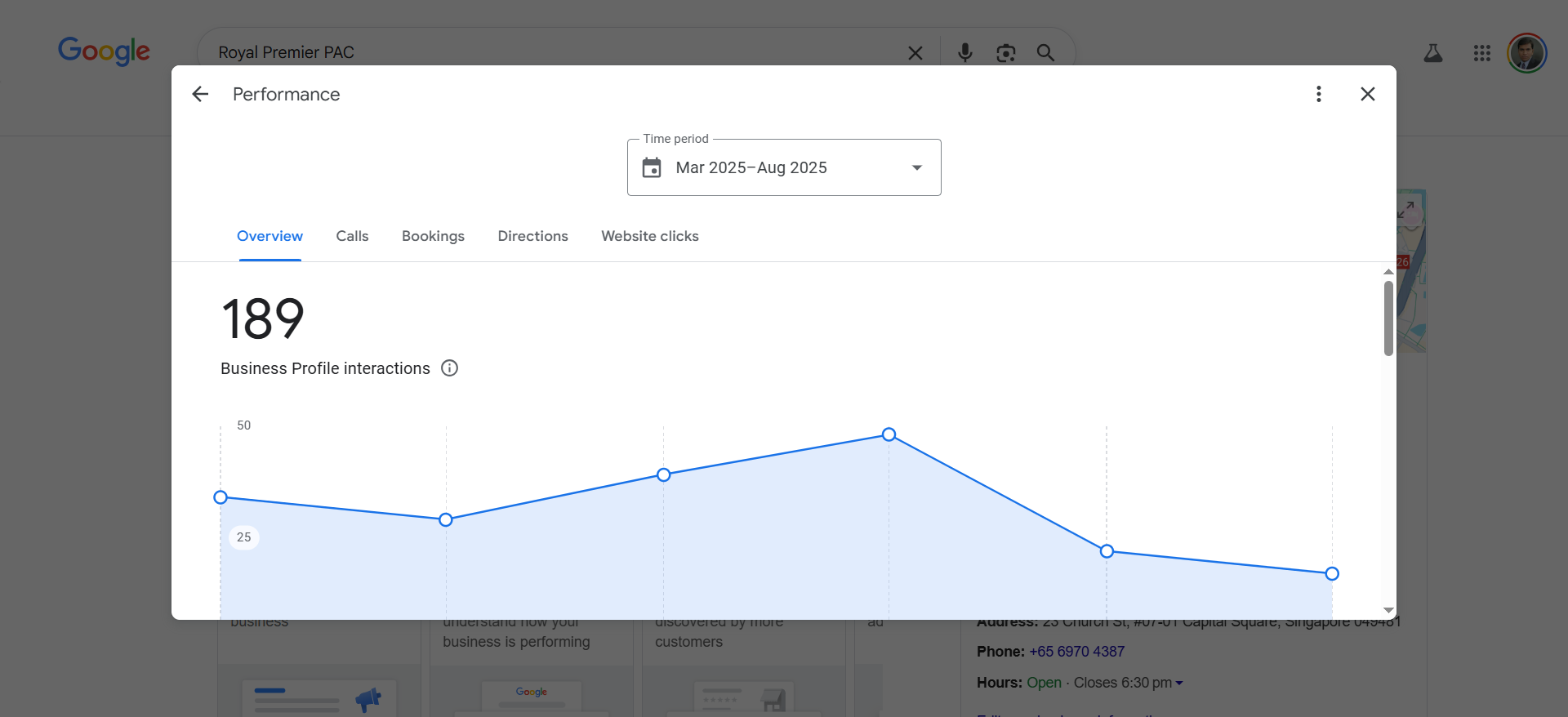Switch to the Calls tab
Viewport: 1568px width, 717px height.
click(352, 236)
